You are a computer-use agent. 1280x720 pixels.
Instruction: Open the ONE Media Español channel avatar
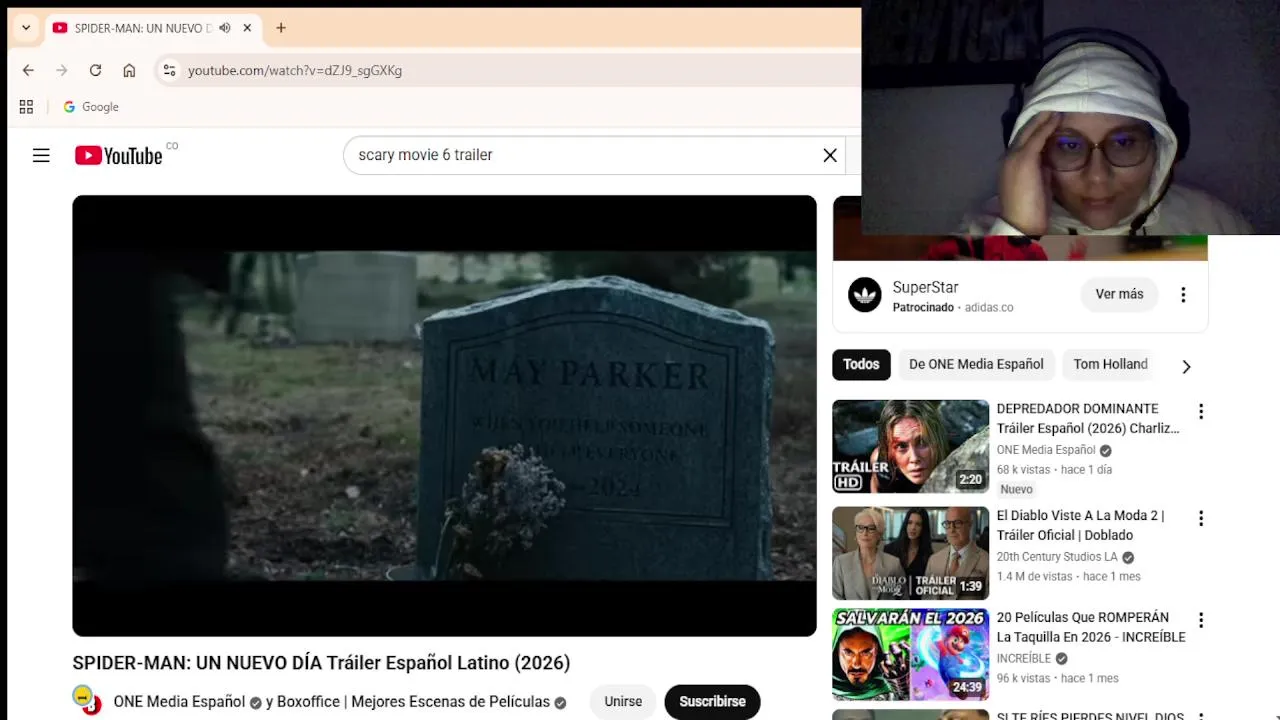[x=87, y=700]
